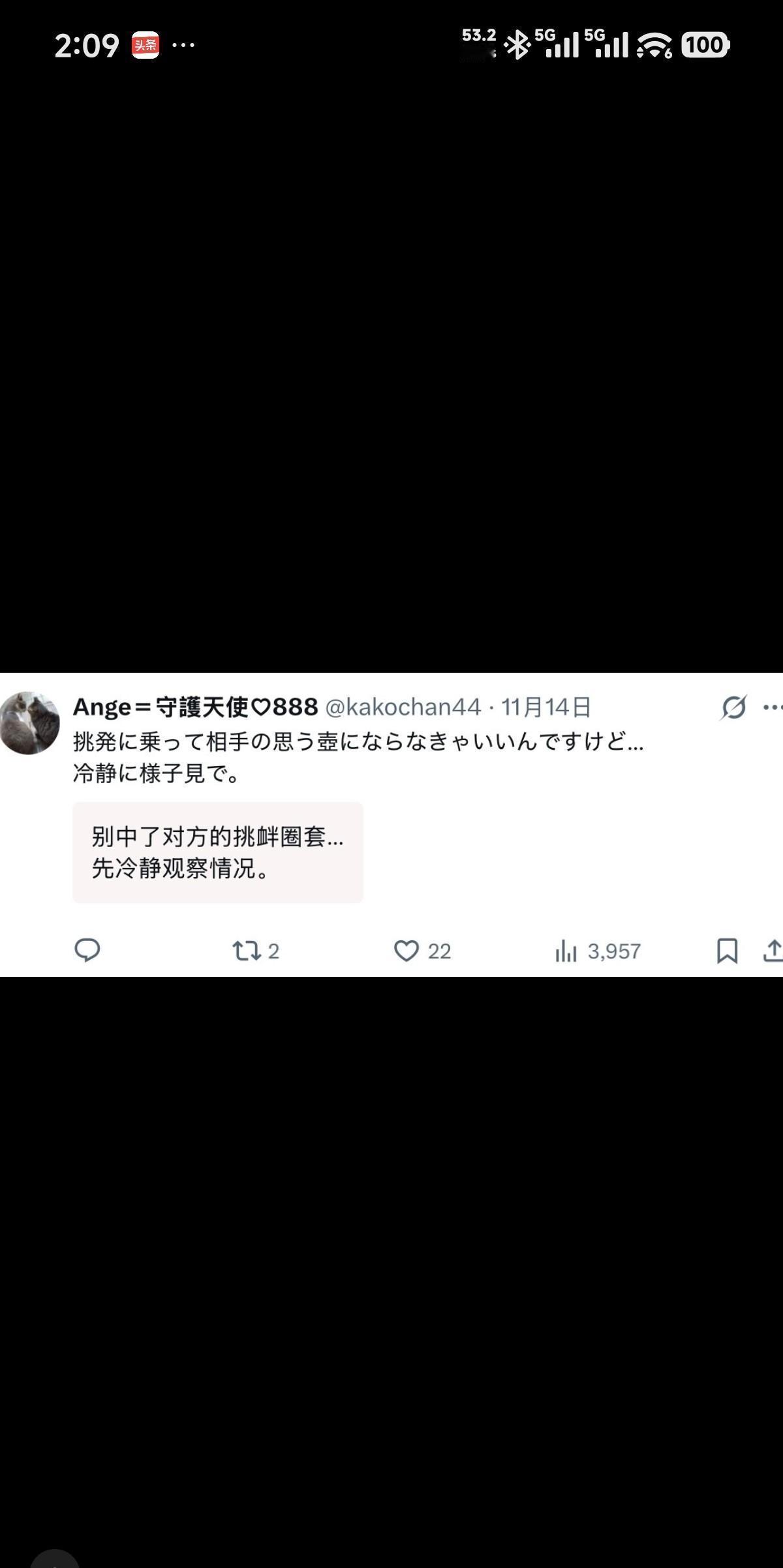Bookmark the tweet with the bookmark icon
783x1568 pixels.
pyautogui.click(x=727, y=951)
